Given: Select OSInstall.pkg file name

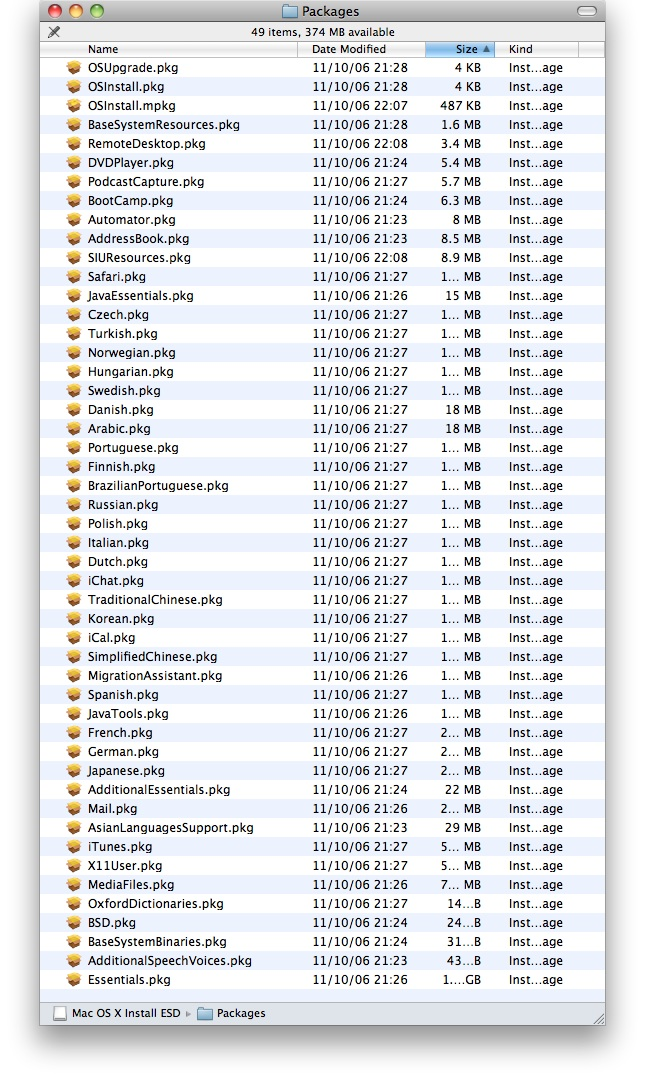Looking at the screenshot, I should click(x=126, y=87).
